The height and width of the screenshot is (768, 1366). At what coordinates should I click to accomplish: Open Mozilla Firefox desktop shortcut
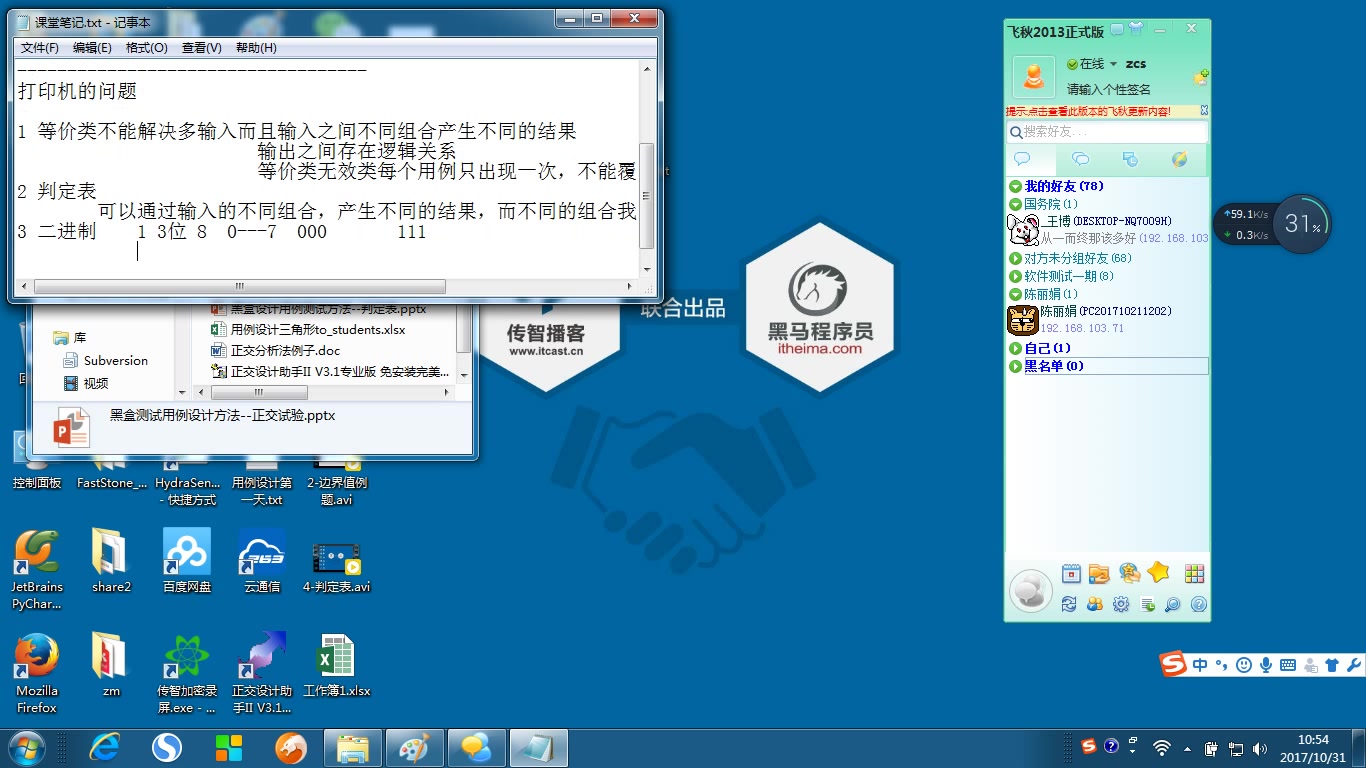pos(36,671)
